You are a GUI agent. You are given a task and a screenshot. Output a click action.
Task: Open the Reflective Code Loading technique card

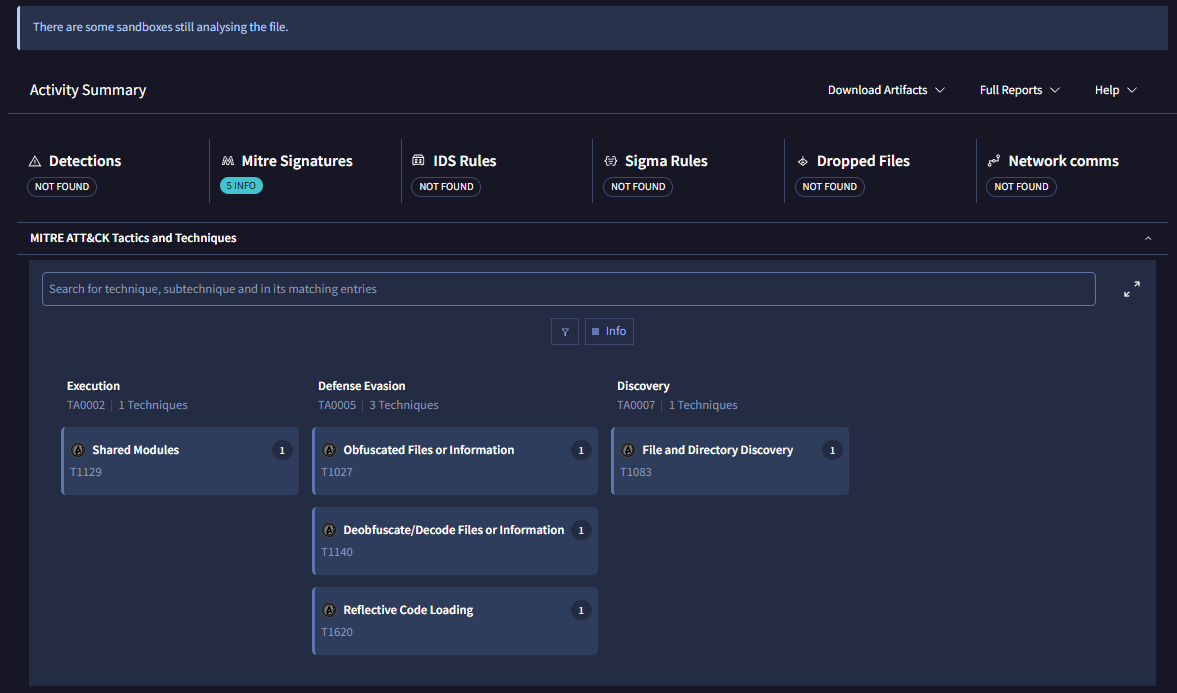455,621
